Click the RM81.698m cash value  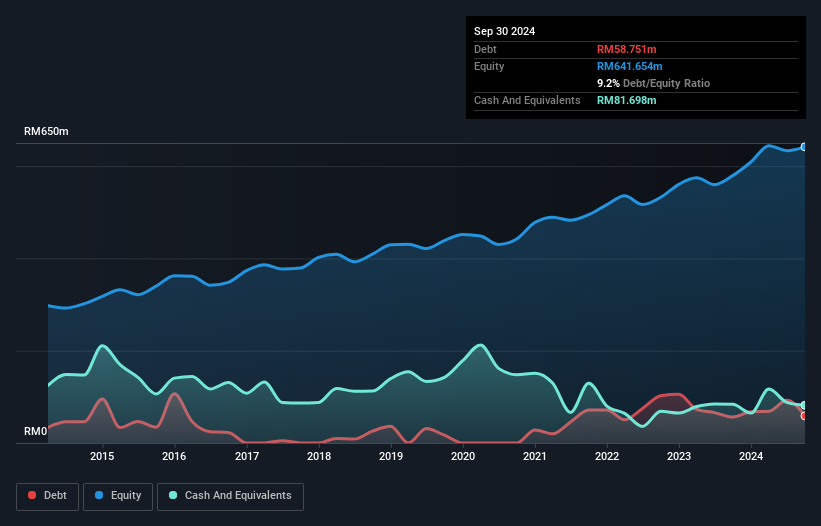[x=626, y=100]
